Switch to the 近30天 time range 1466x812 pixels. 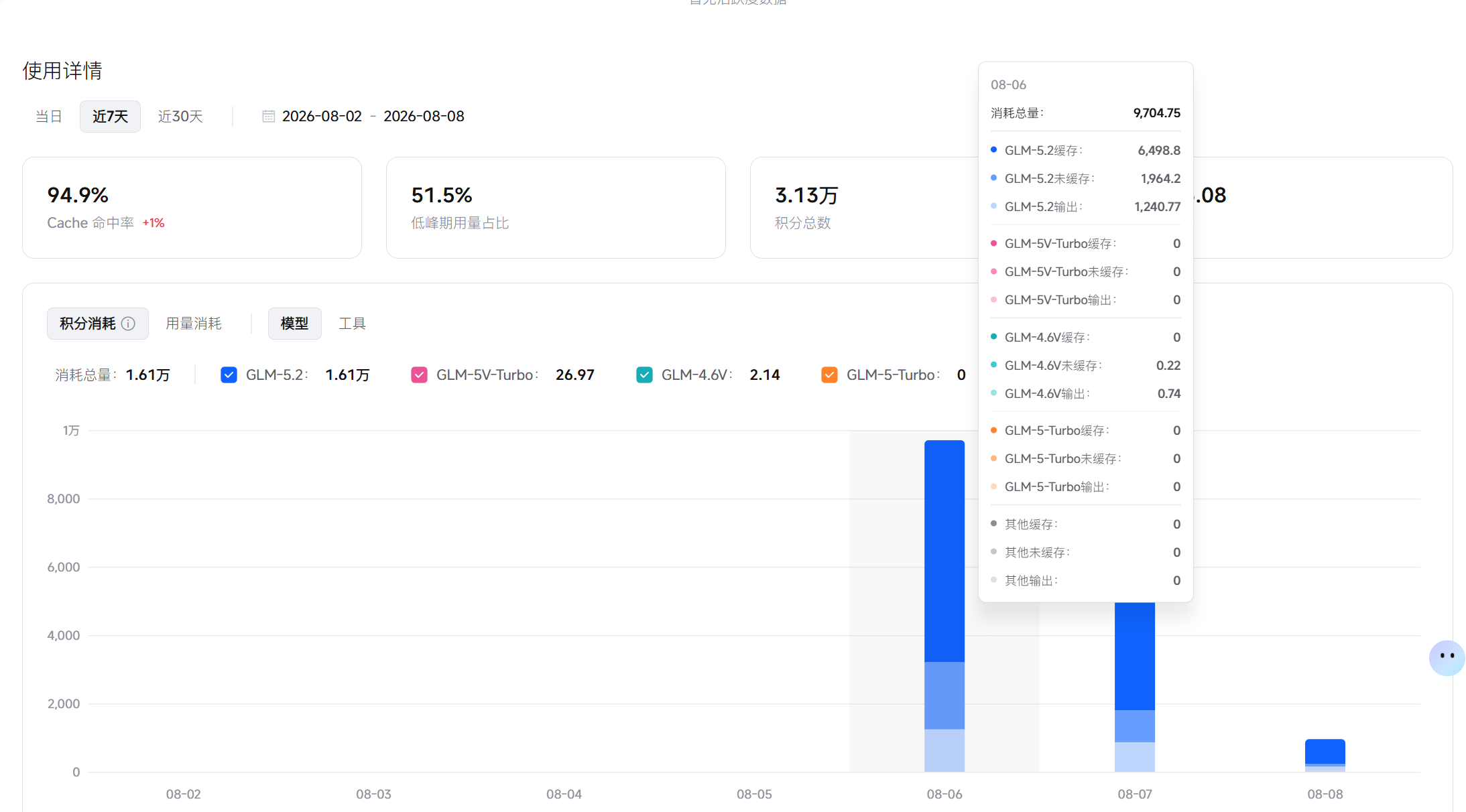[x=180, y=117]
